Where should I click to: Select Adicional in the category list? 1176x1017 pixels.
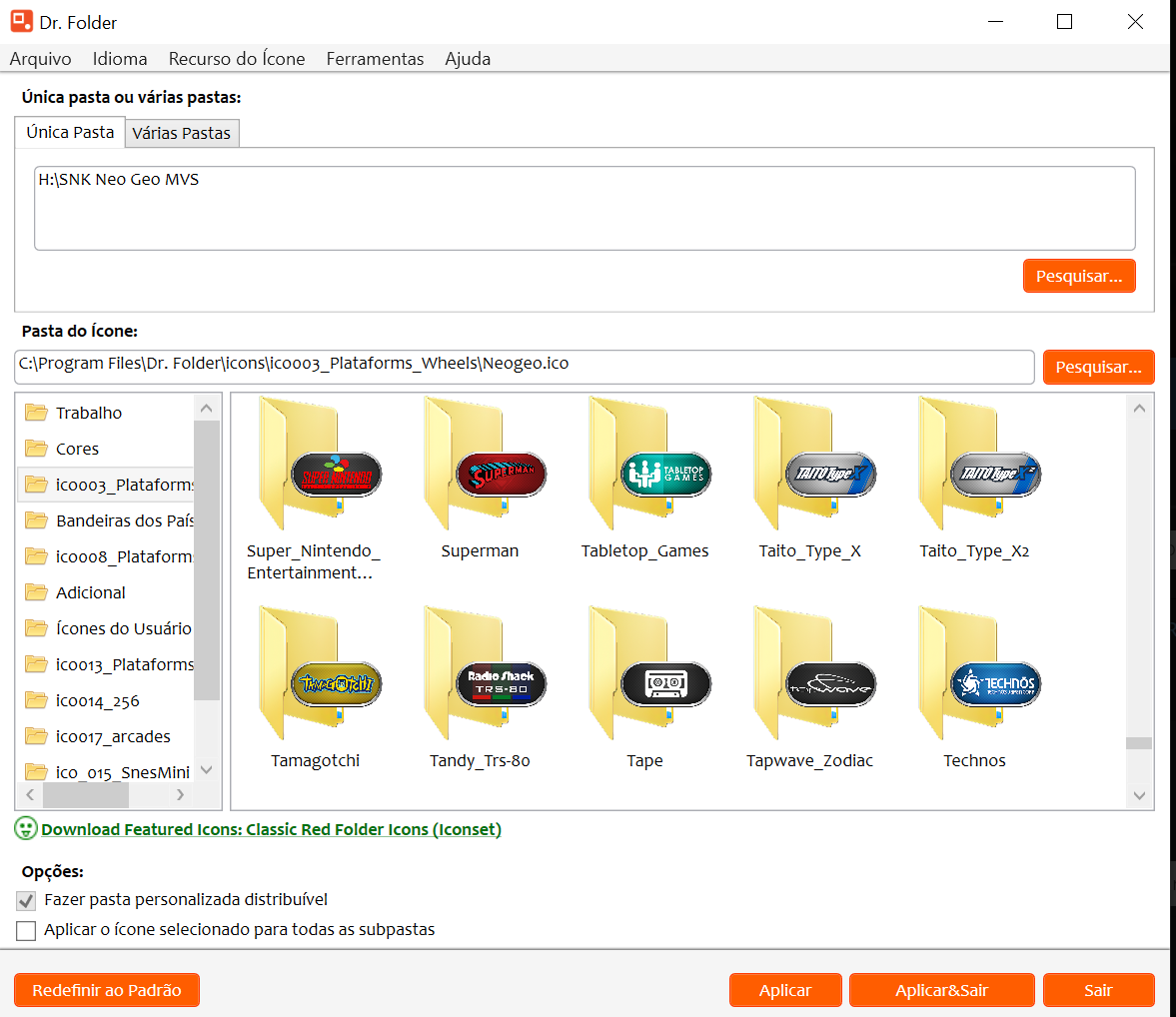pyautogui.click(x=105, y=592)
